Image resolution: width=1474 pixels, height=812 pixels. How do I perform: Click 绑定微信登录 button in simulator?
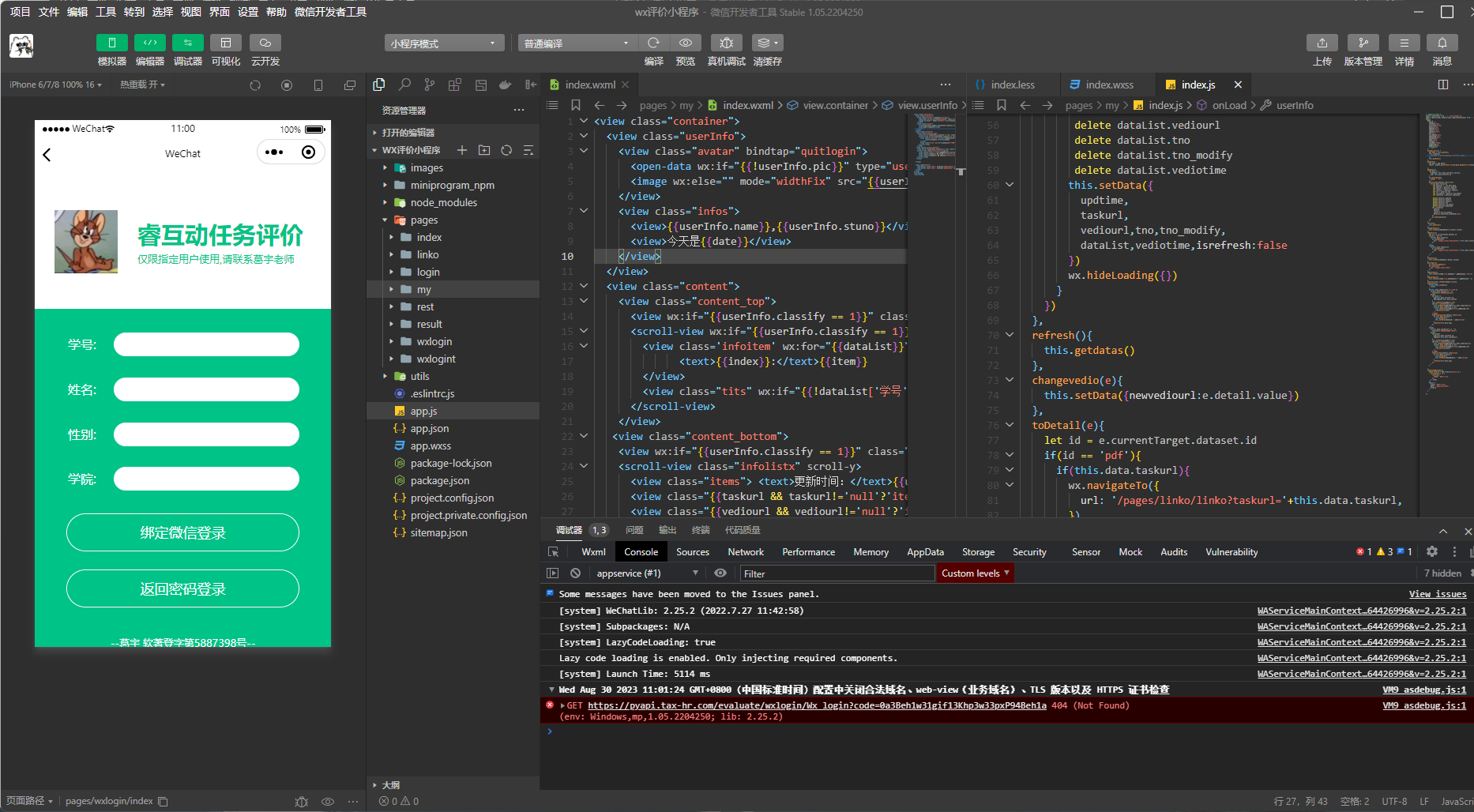(x=182, y=532)
